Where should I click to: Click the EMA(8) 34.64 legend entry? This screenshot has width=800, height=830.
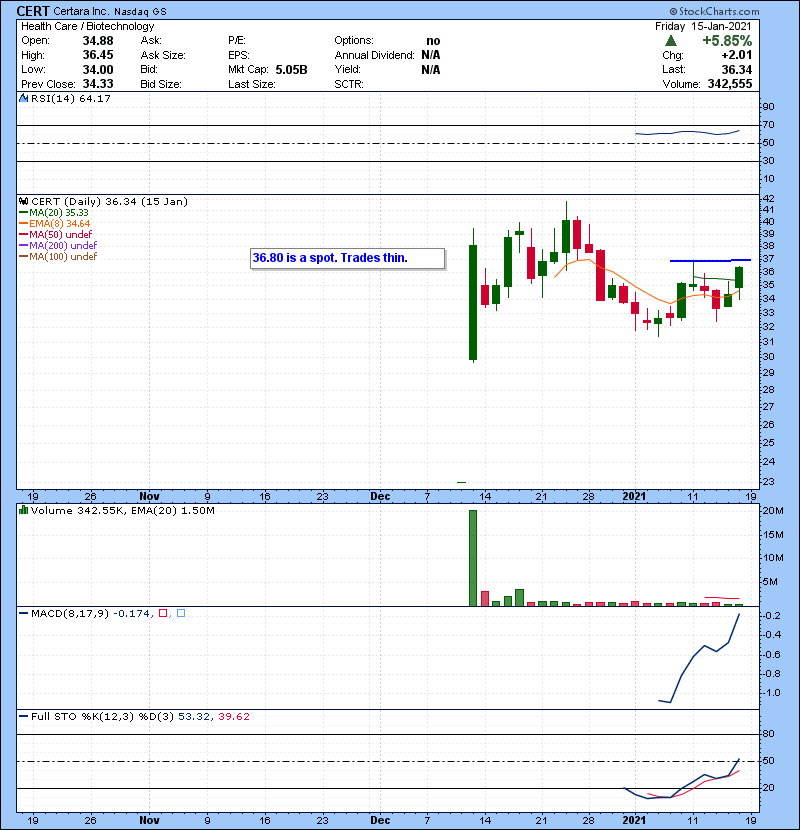pyautogui.click(x=55, y=223)
